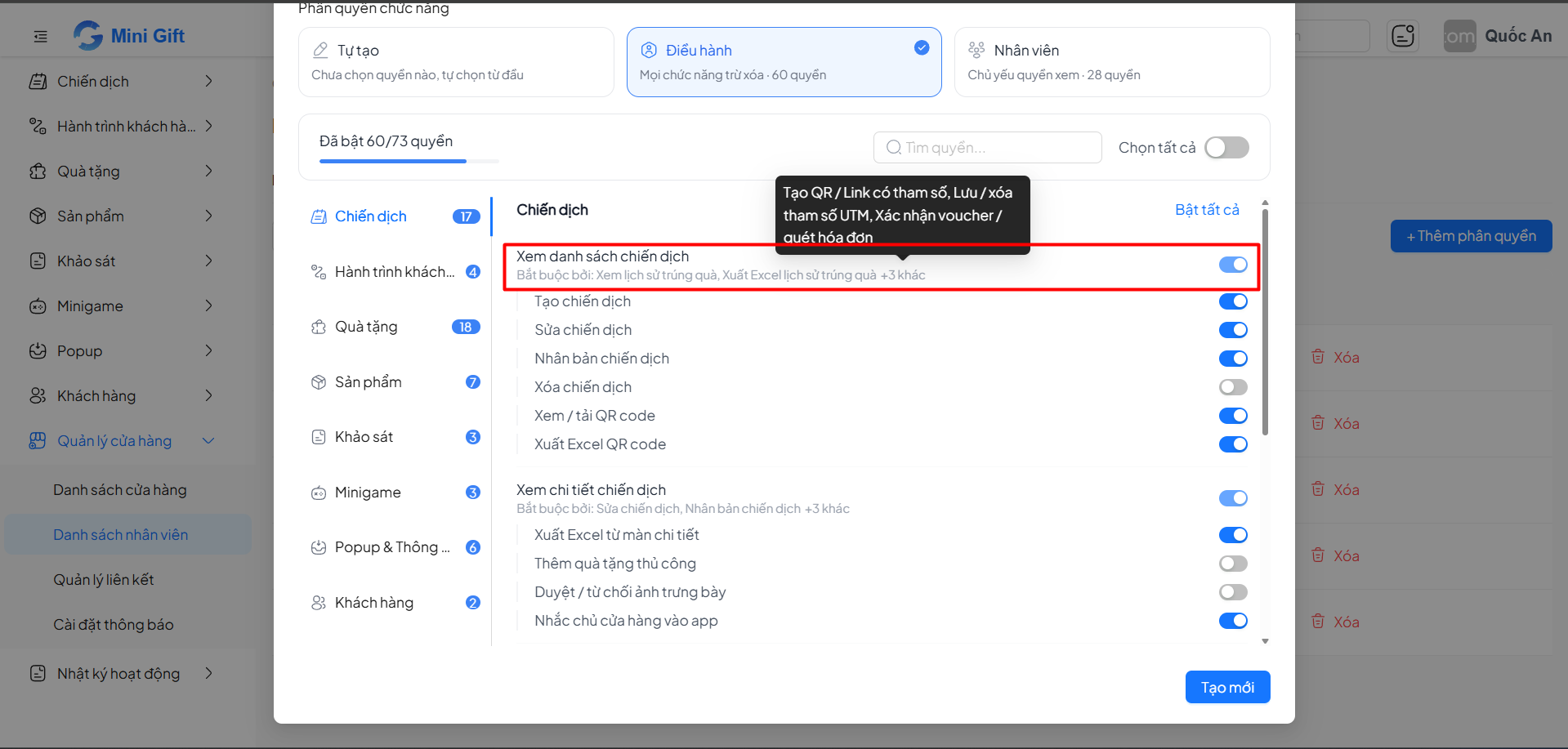Click the Sản phẩm category icon in dialog
The image size is (1568, 749).
tap(319, 382)
